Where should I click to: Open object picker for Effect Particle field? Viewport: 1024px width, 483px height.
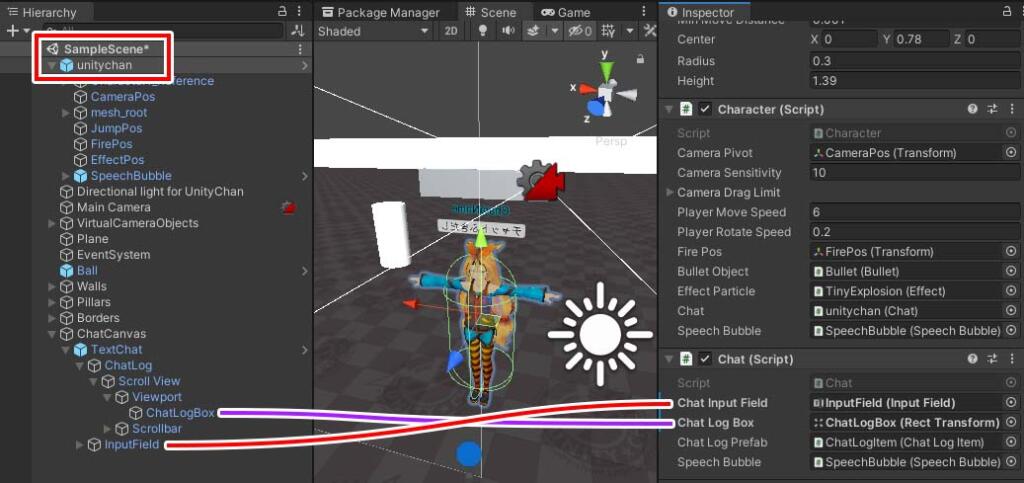[x=1011, y=291]
